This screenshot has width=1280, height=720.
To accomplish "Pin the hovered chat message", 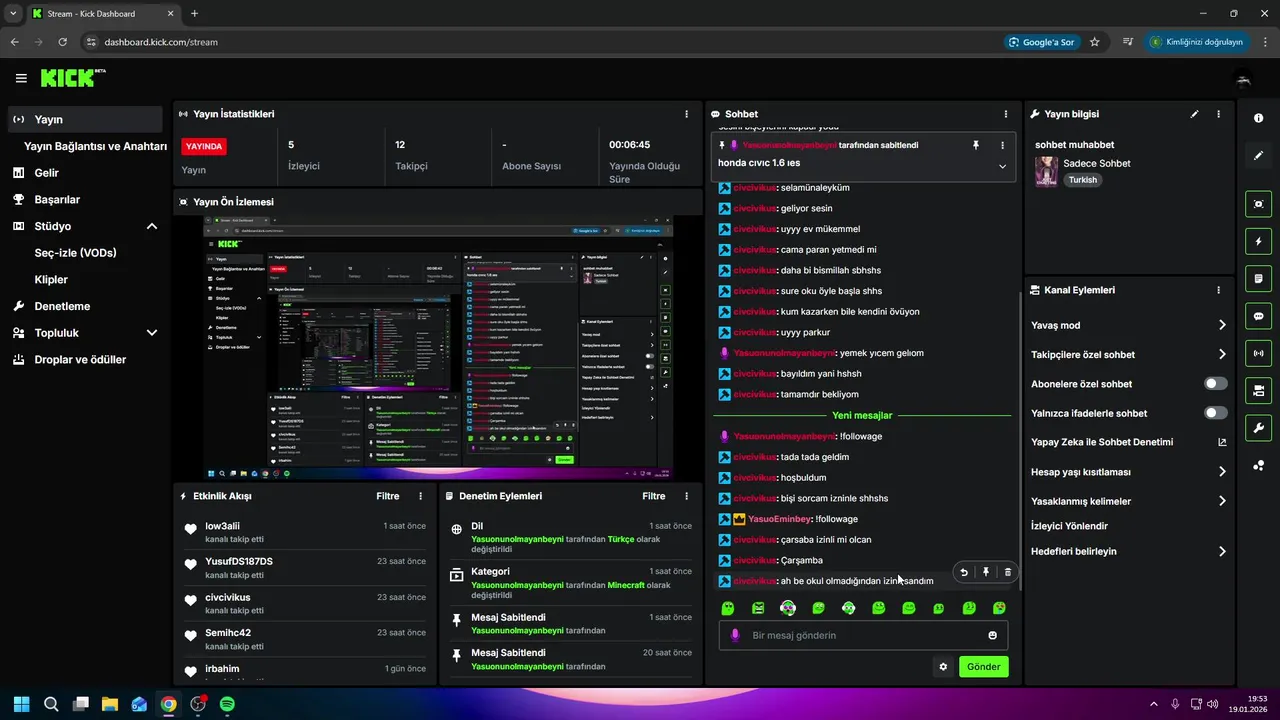I will [986, 572].
